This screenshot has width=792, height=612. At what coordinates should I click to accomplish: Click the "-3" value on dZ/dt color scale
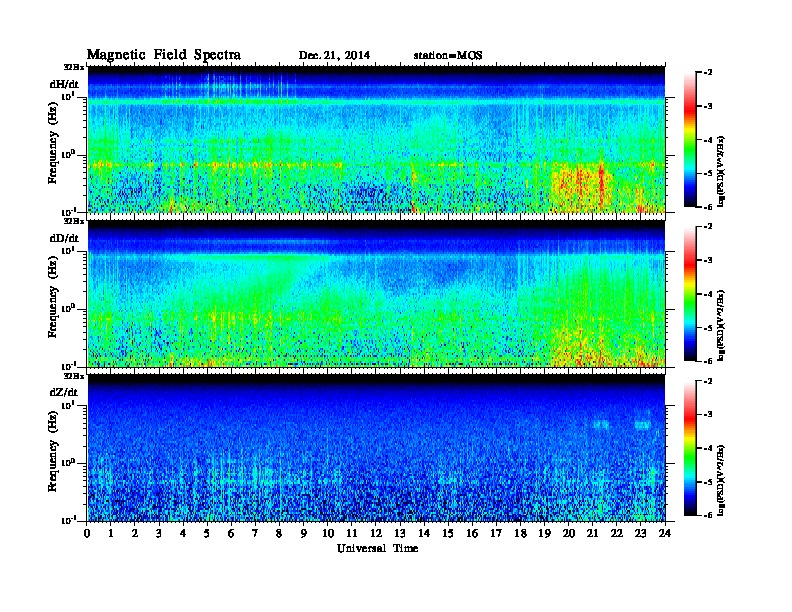[708, 415]
